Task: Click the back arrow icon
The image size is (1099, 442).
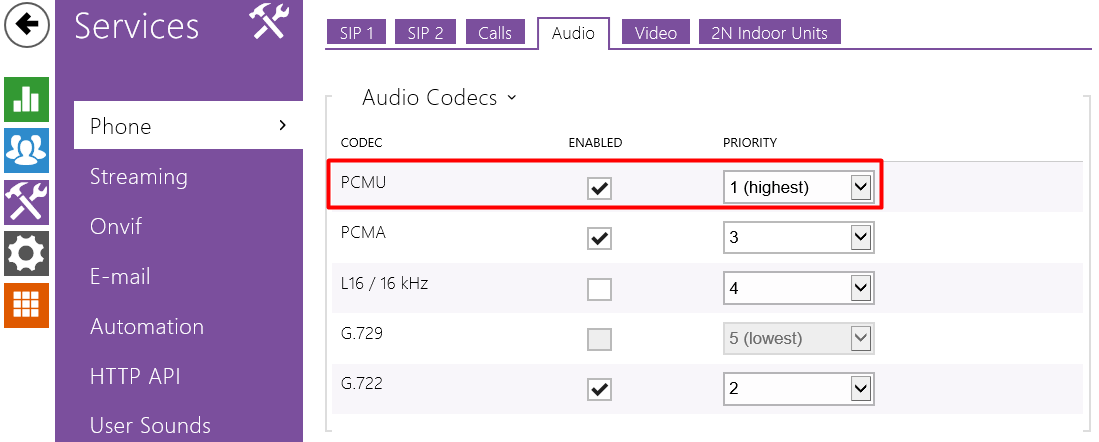Action: pos(27,26)
